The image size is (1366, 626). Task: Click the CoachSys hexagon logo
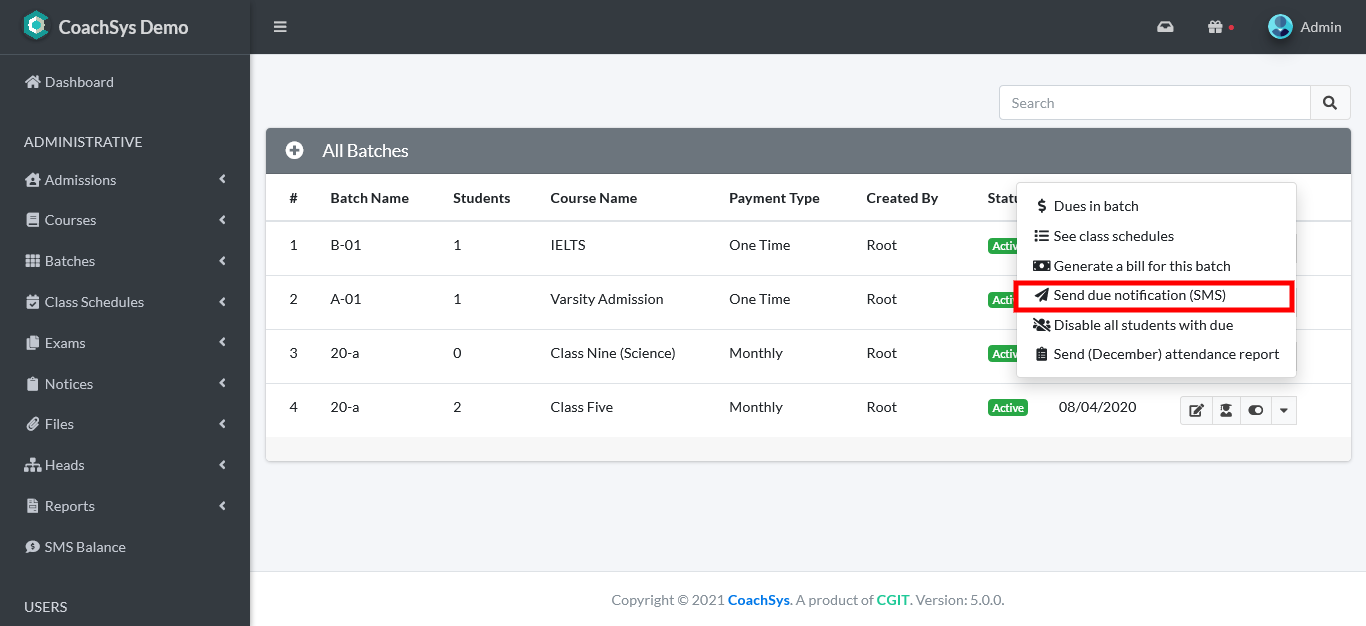click(x=36, y=26)
